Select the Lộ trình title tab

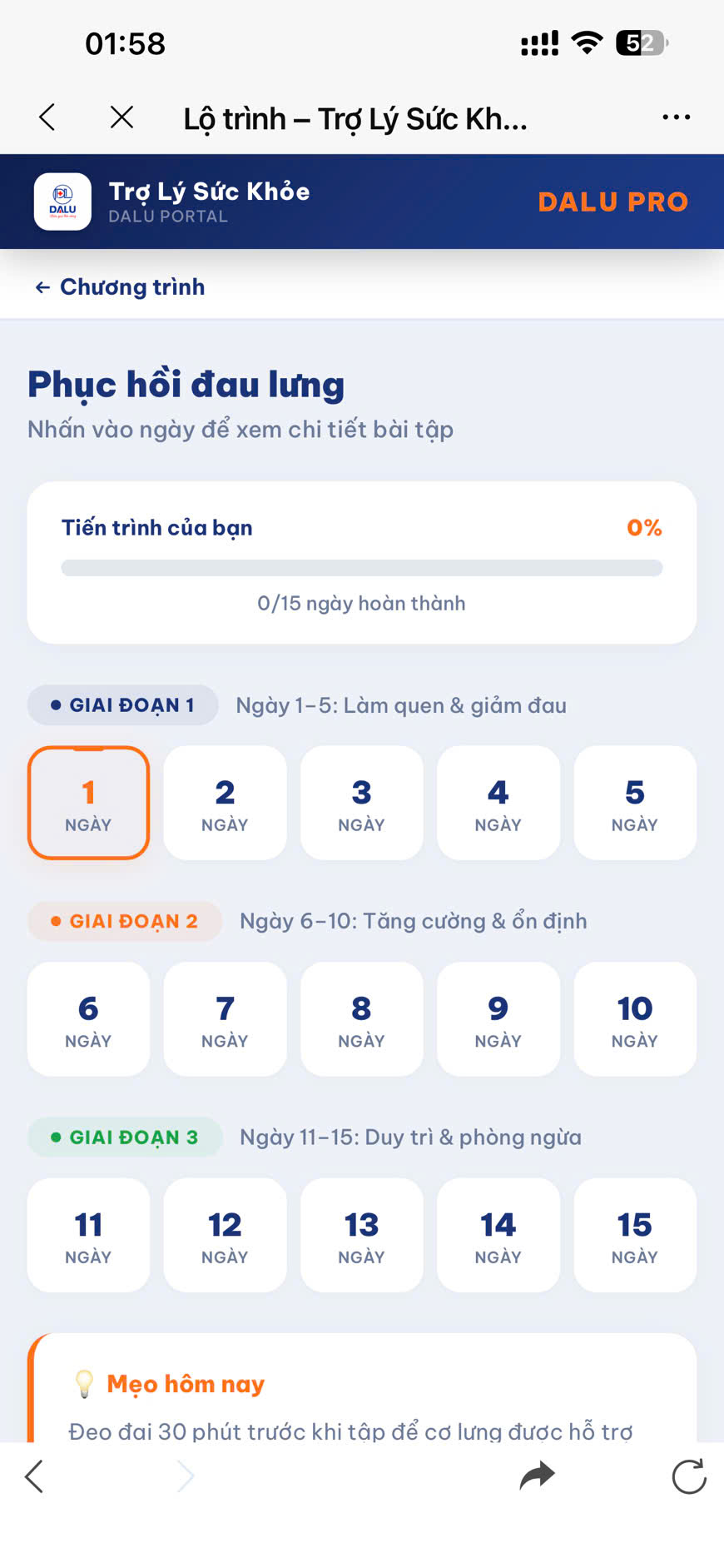click(x=356, y=117)
